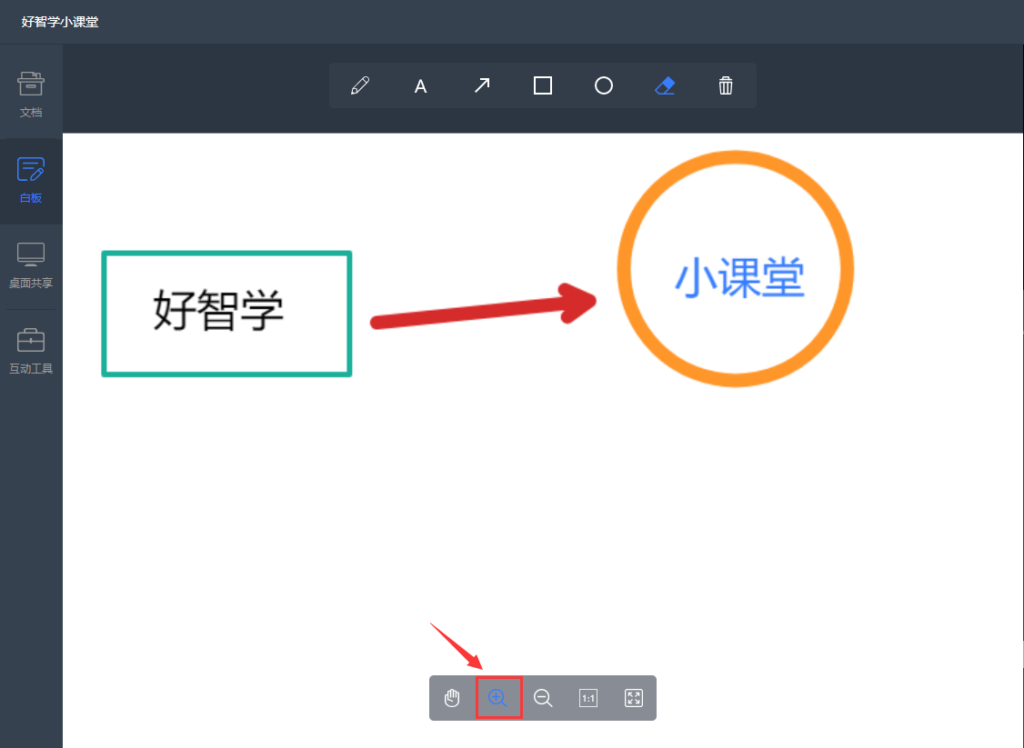Click the trash clear-all icon
1024x748 pixels.
726,86
